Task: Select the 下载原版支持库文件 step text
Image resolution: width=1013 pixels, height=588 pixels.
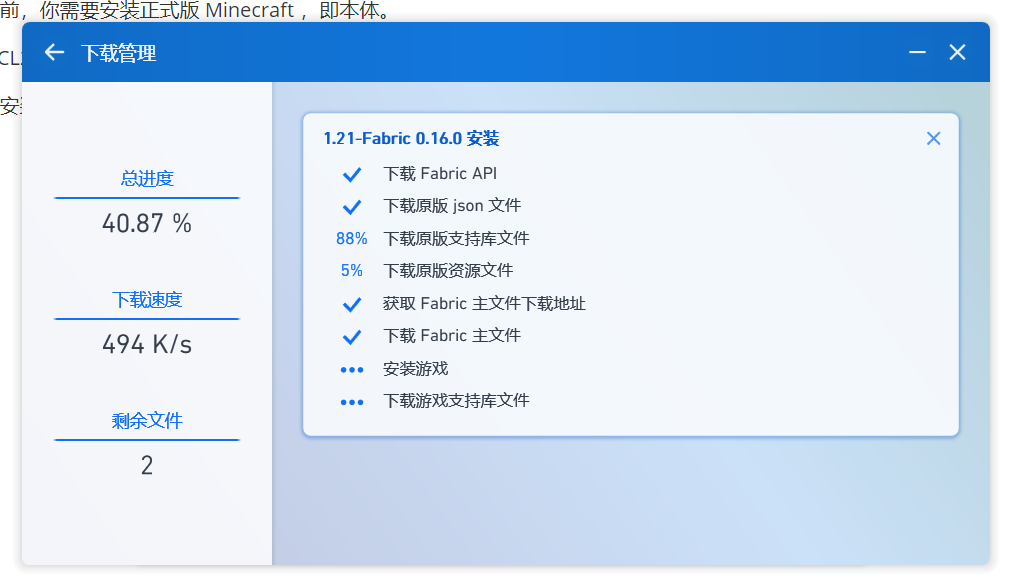Action: click(x=456, y=239)
